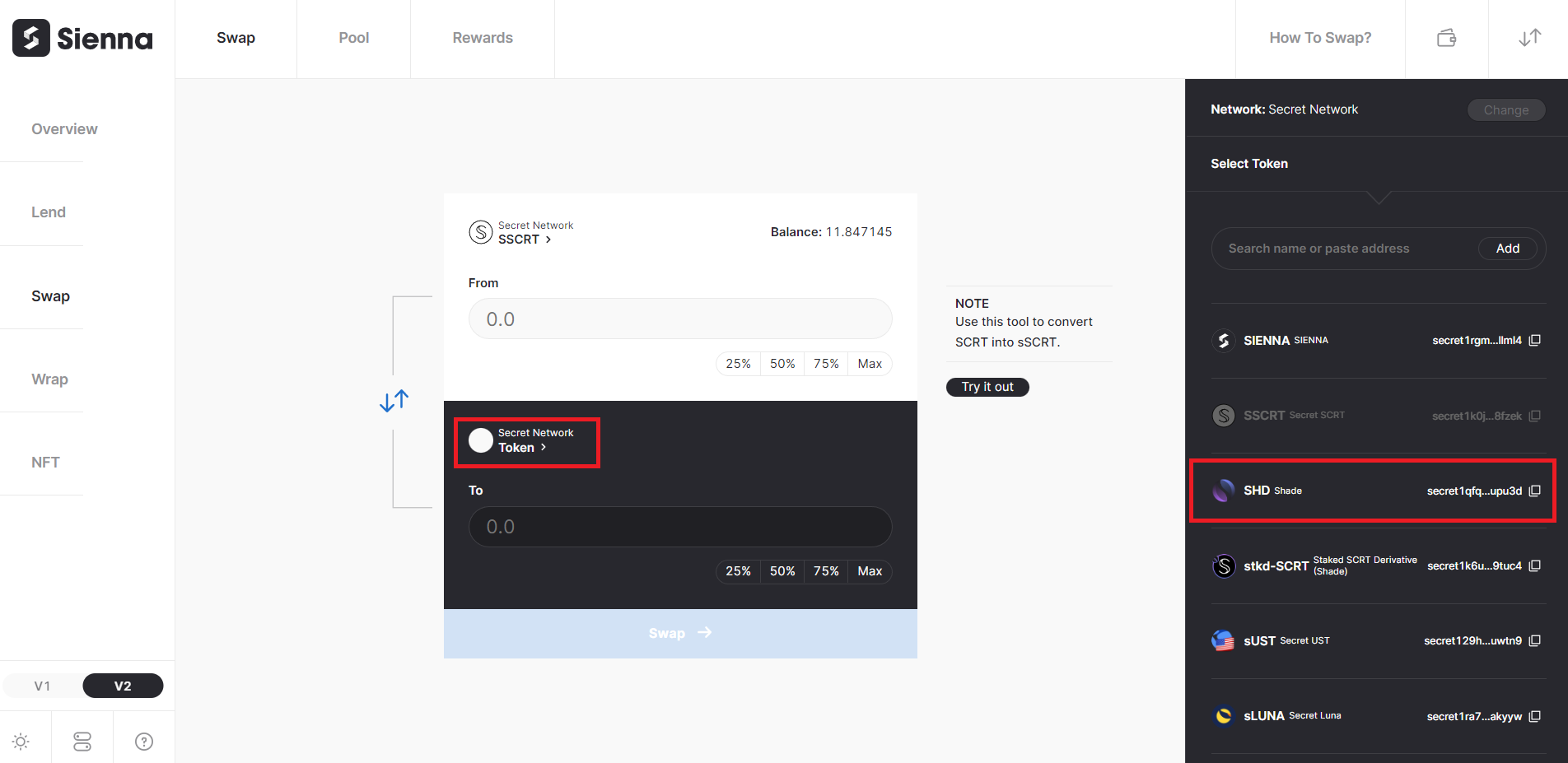
Task: Select SIENNA token row
Action: tap(1378, 340)
